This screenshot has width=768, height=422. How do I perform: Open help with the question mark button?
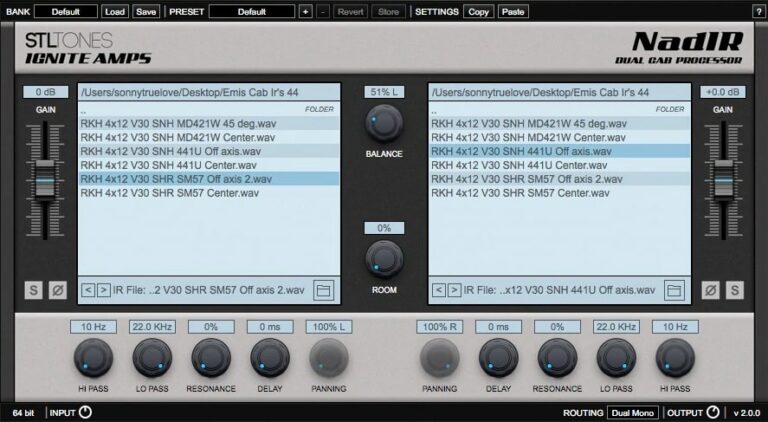758,12
